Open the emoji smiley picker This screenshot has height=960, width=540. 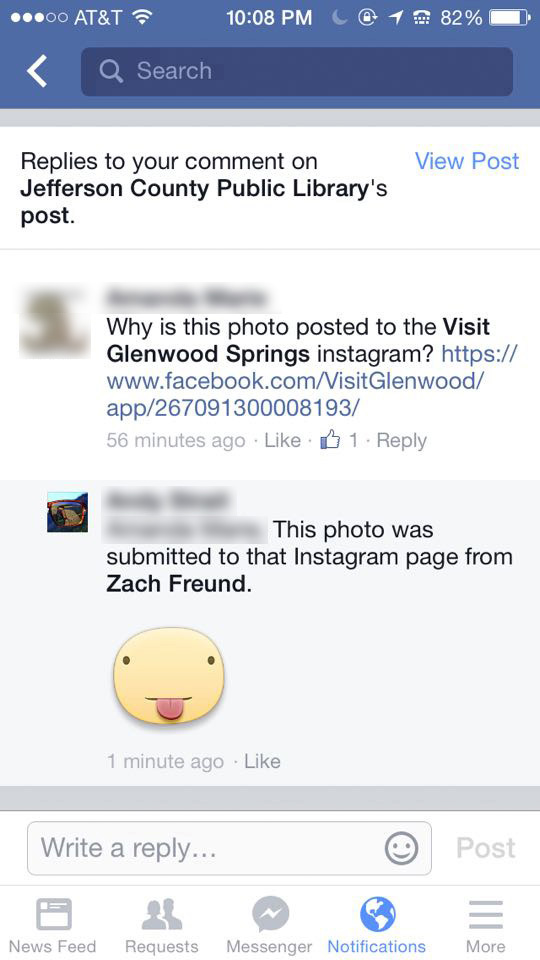pos(401,849)
